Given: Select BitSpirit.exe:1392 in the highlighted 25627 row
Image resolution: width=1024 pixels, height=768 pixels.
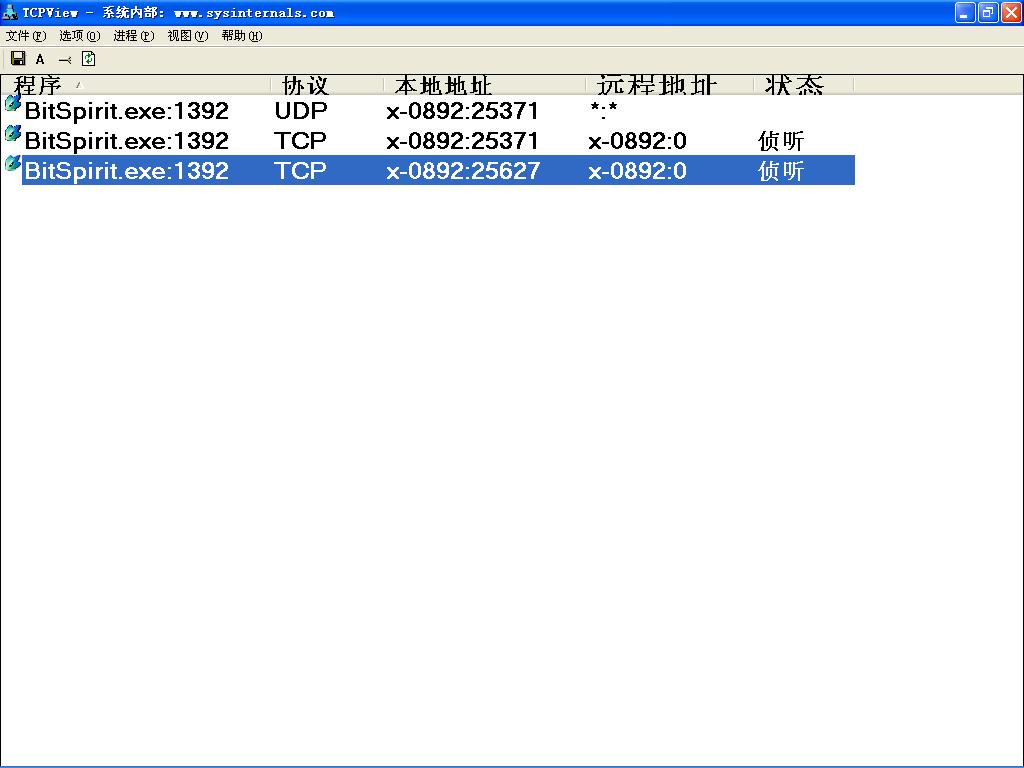Looking at the screenshot, I should 127,171.
